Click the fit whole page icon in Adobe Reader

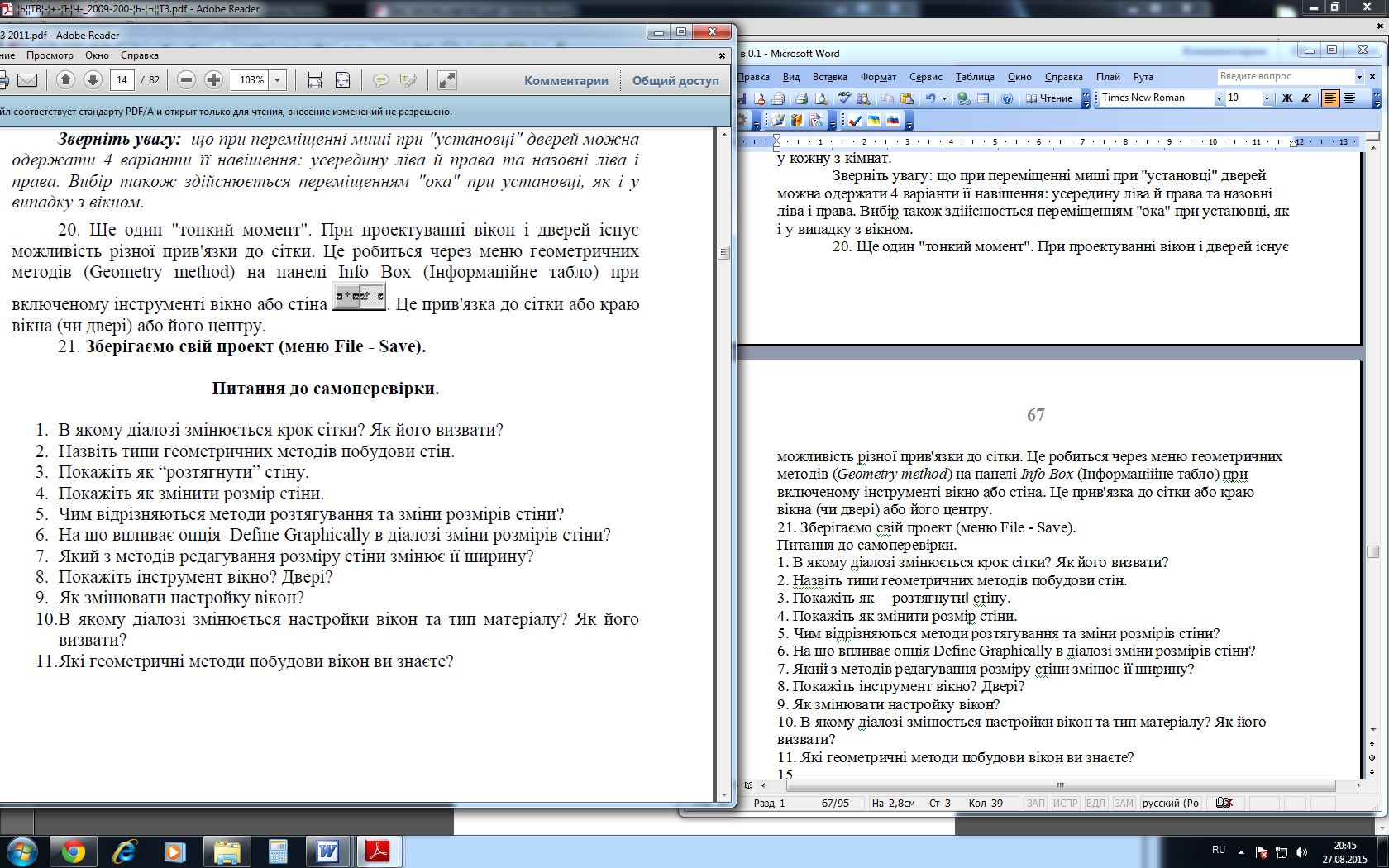point(342,80)
